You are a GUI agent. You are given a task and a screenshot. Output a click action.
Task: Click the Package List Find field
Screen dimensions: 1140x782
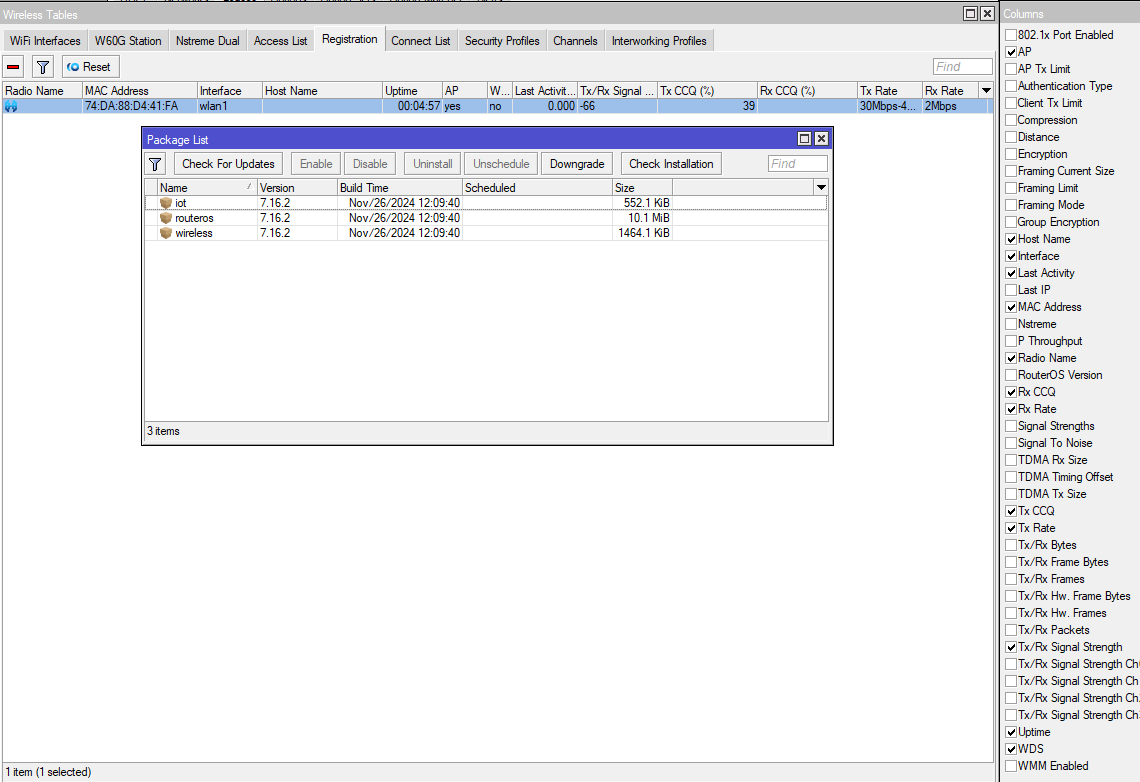(797, 164)
